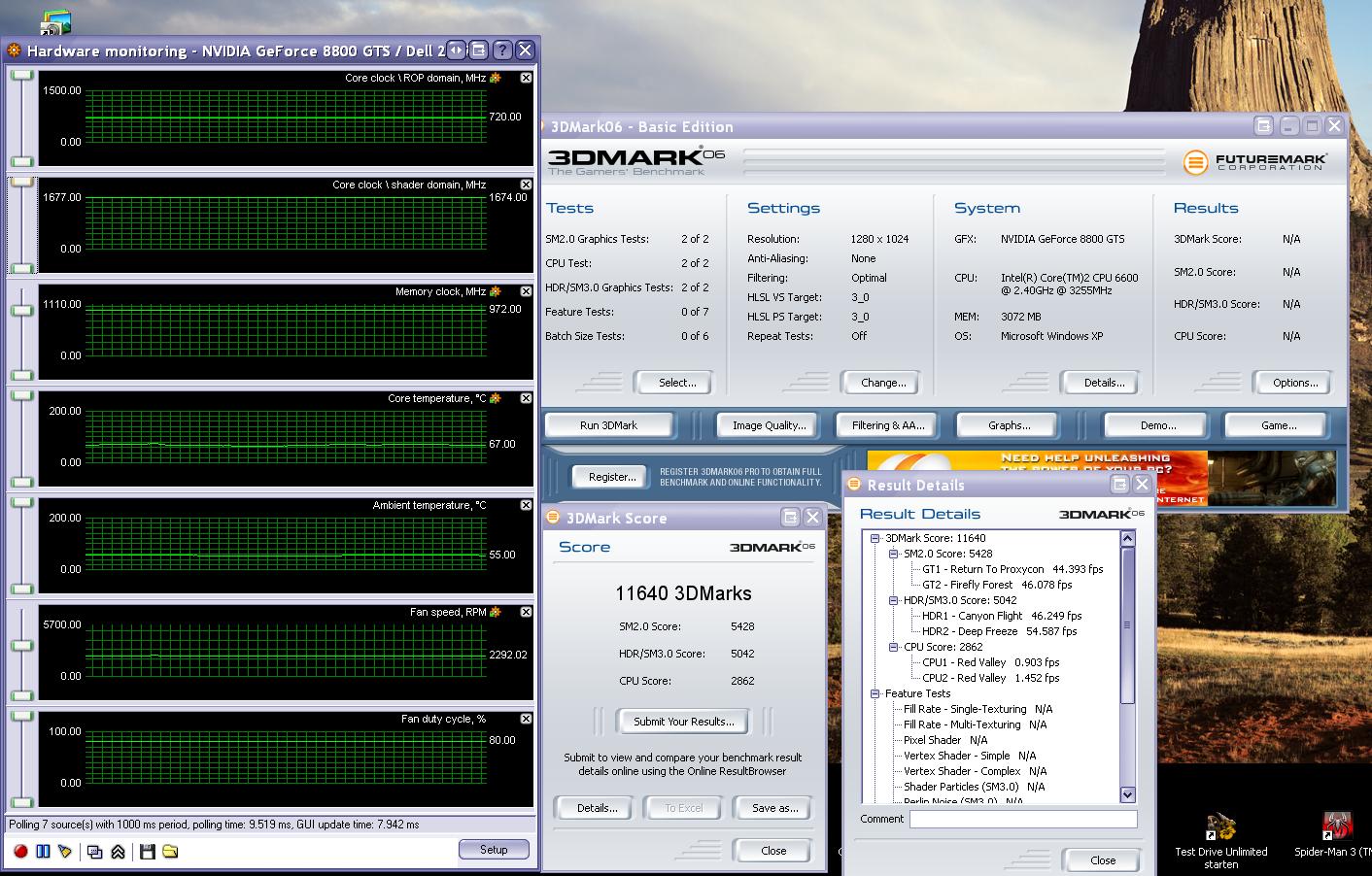Open Setup in Hardware monitoring window
1372x876 pixels.
coord(494,850)
